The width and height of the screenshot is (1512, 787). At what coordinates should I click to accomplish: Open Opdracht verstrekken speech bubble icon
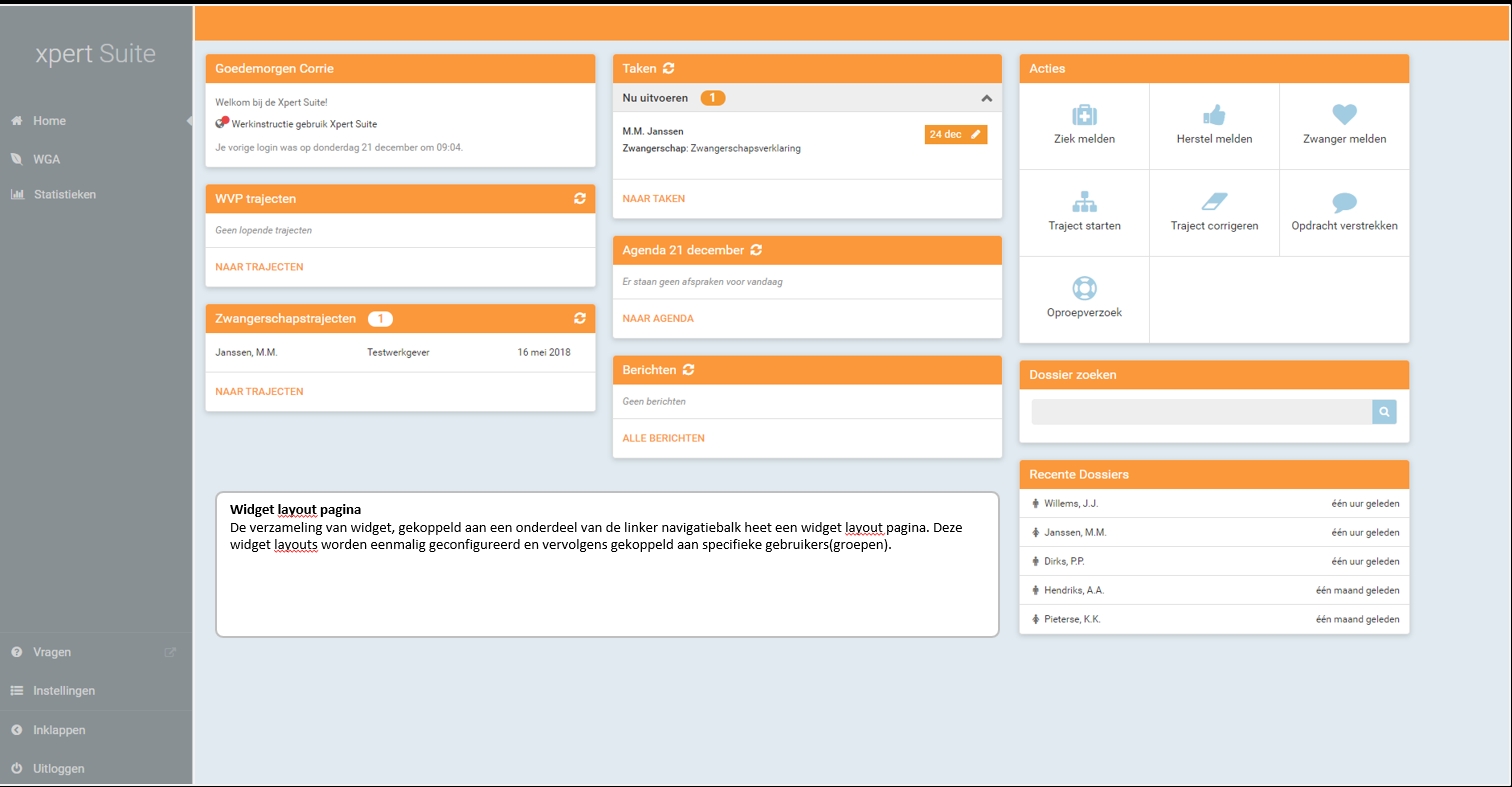click(x=1344, y=202)
